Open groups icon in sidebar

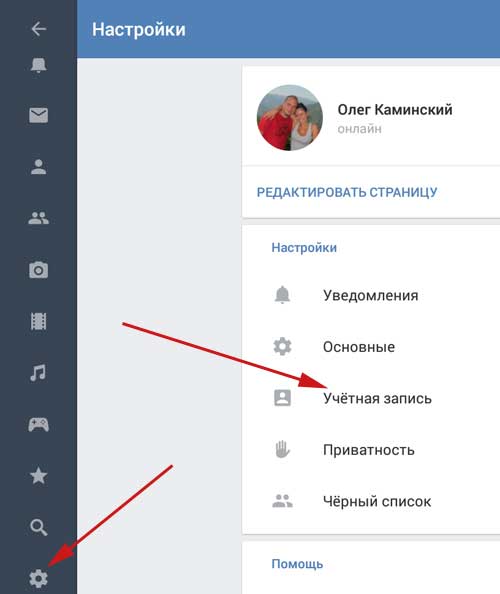(39, 218)
